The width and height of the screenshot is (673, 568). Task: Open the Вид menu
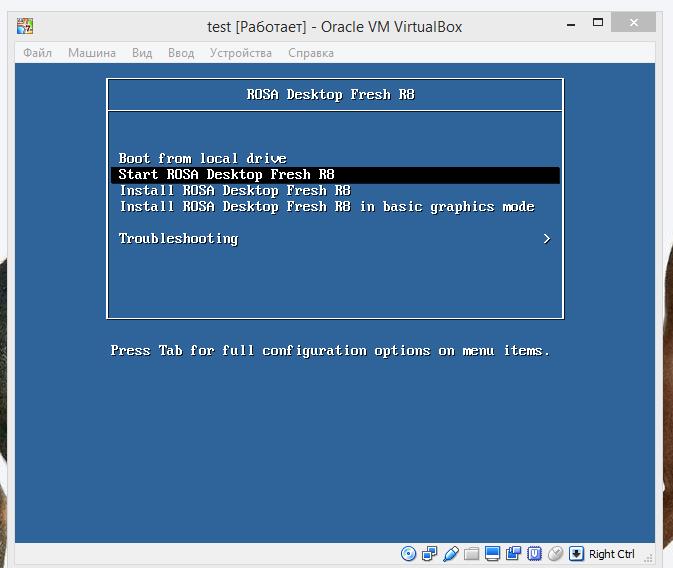click(142, 53)
